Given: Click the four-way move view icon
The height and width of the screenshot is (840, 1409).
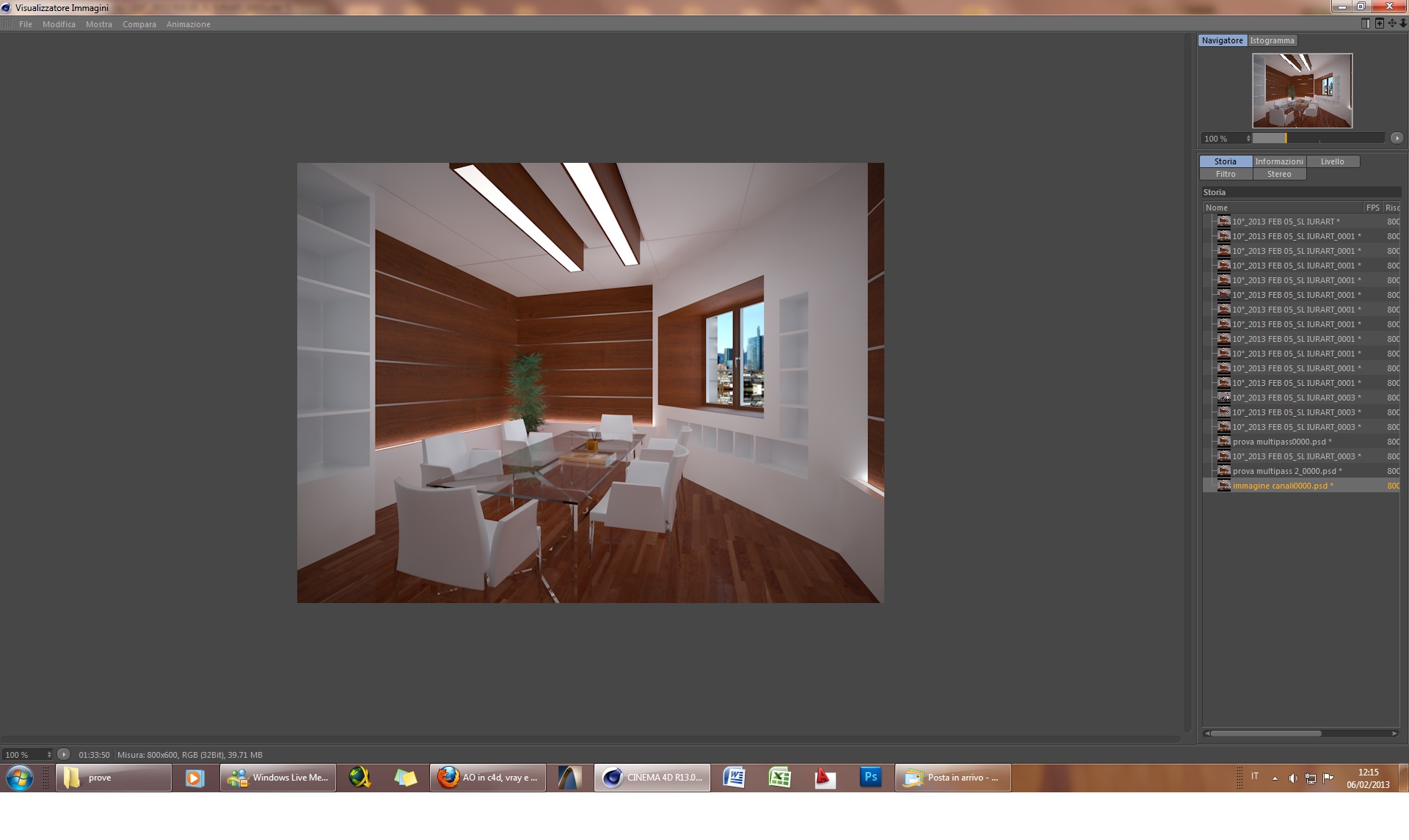Looking at the screenshot, I should pyautogui.click(x=1392, y=23).
